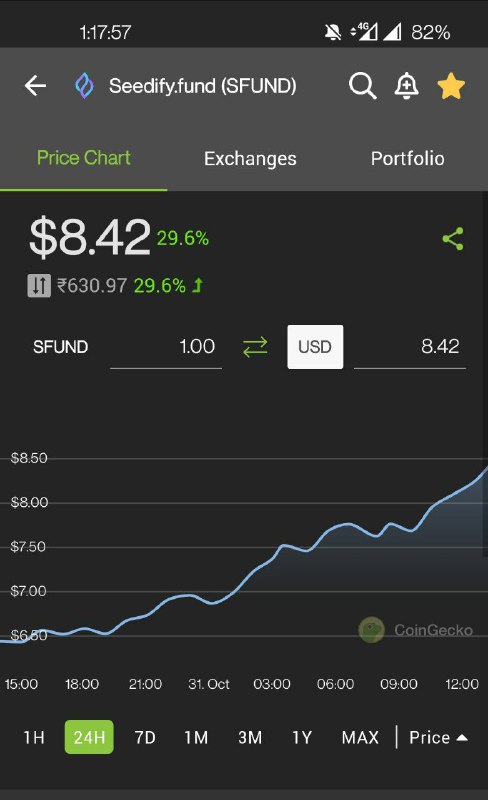Choose the MAX chart range
The height and width of the screenshot is (800, 488).
[360, 737]
